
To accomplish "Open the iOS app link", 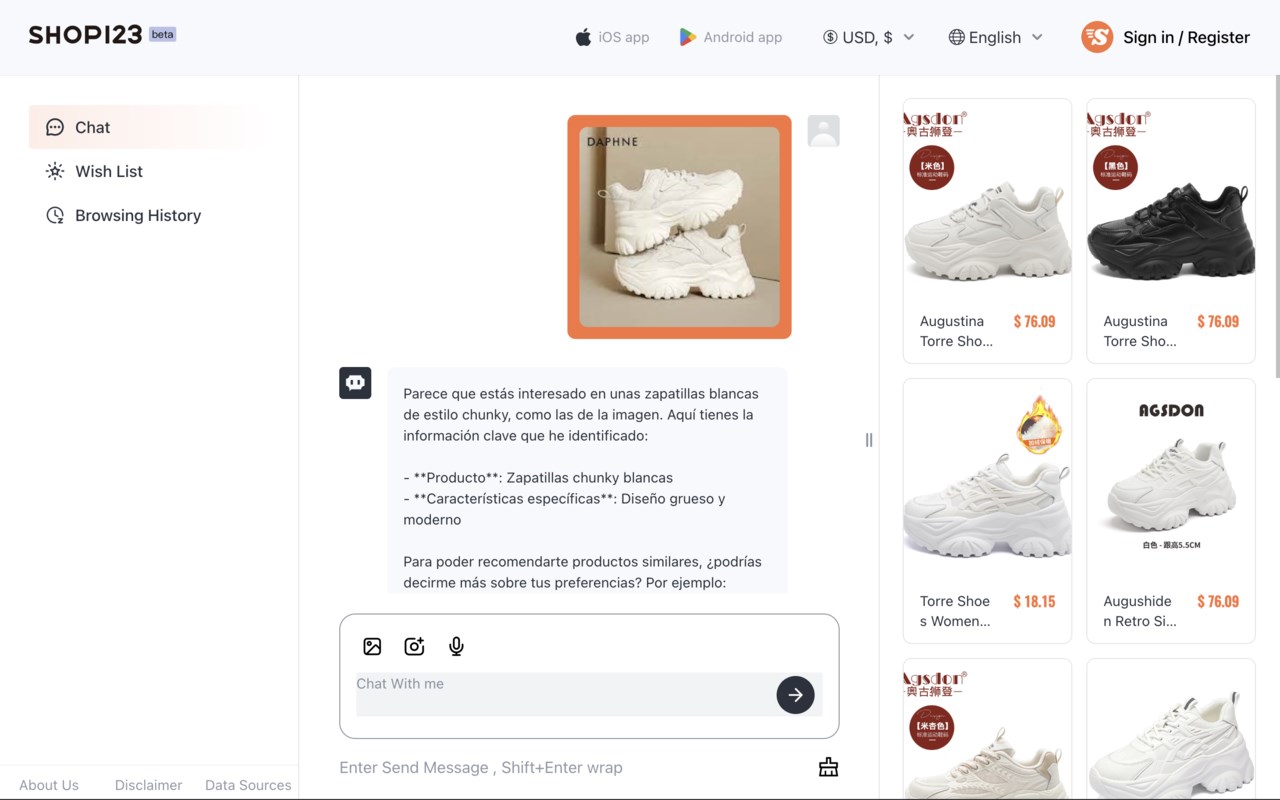I will click(612, 37).
